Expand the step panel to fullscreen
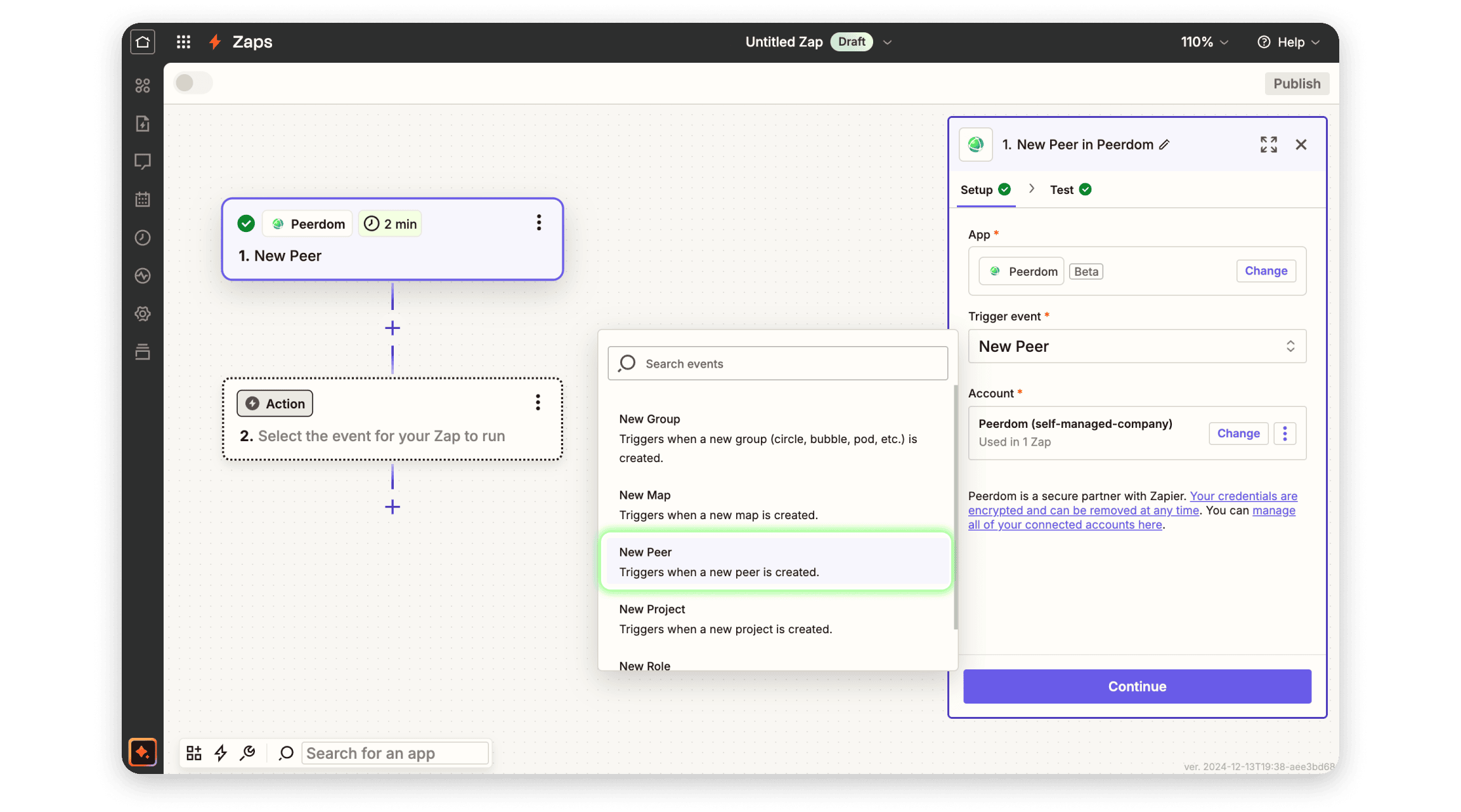The width and height of the screenshot is (1461, 812). pos(1268,145)
